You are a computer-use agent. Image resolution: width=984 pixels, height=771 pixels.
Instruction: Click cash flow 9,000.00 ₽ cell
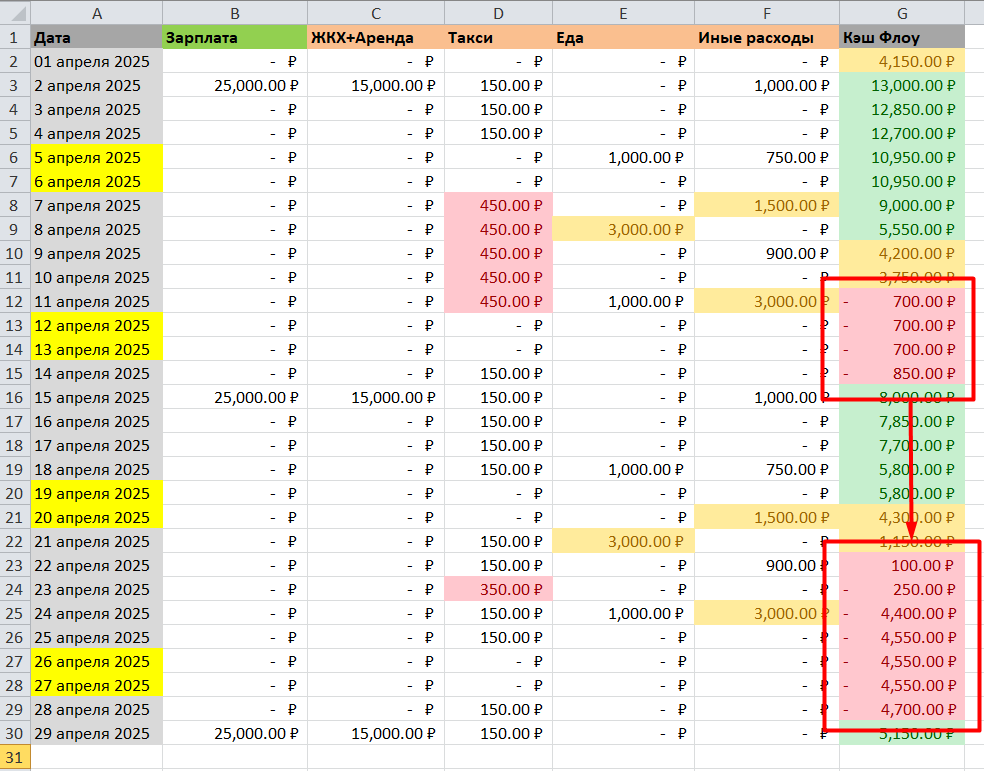click(x=902, y=206)
